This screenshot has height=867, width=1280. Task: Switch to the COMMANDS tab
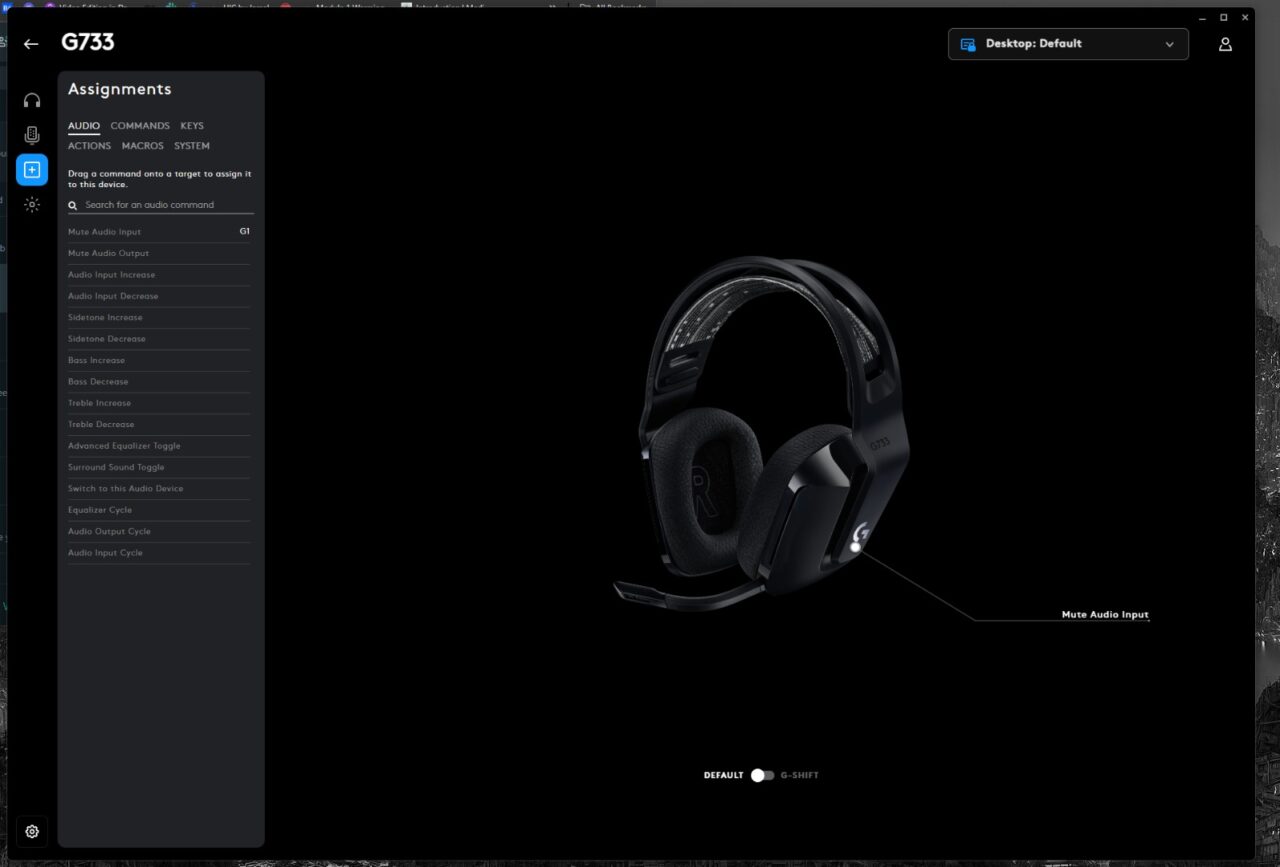coord(140,125)
